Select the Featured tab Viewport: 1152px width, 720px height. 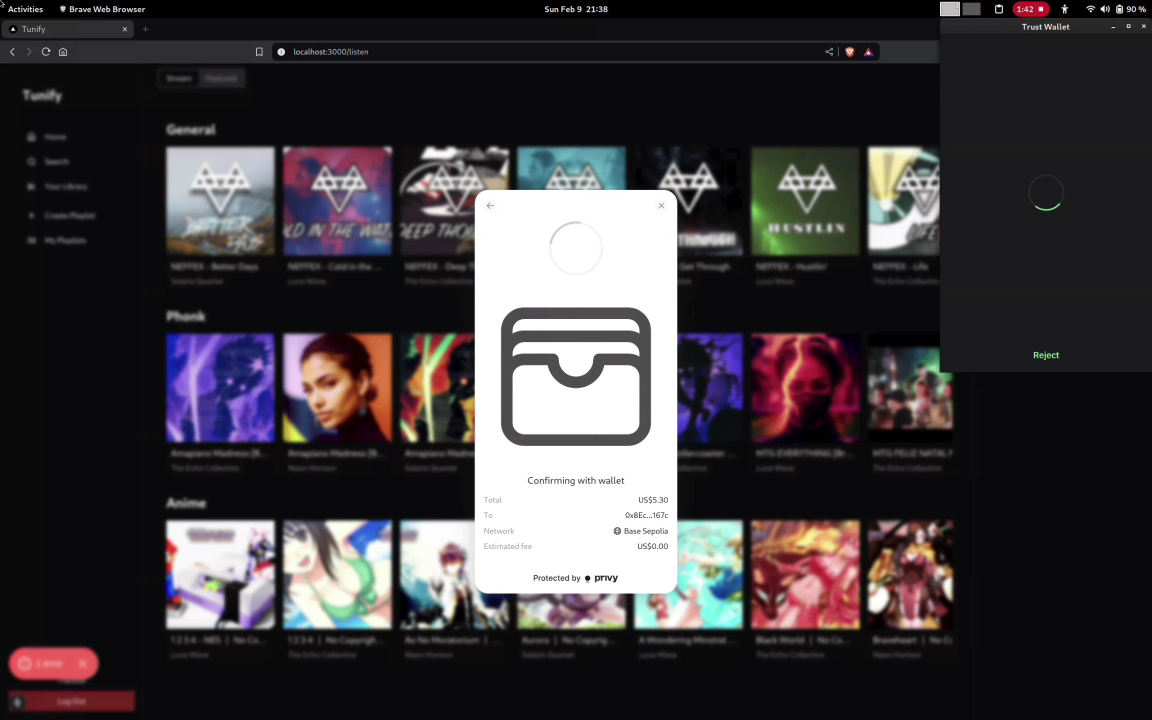click(221, 78)
